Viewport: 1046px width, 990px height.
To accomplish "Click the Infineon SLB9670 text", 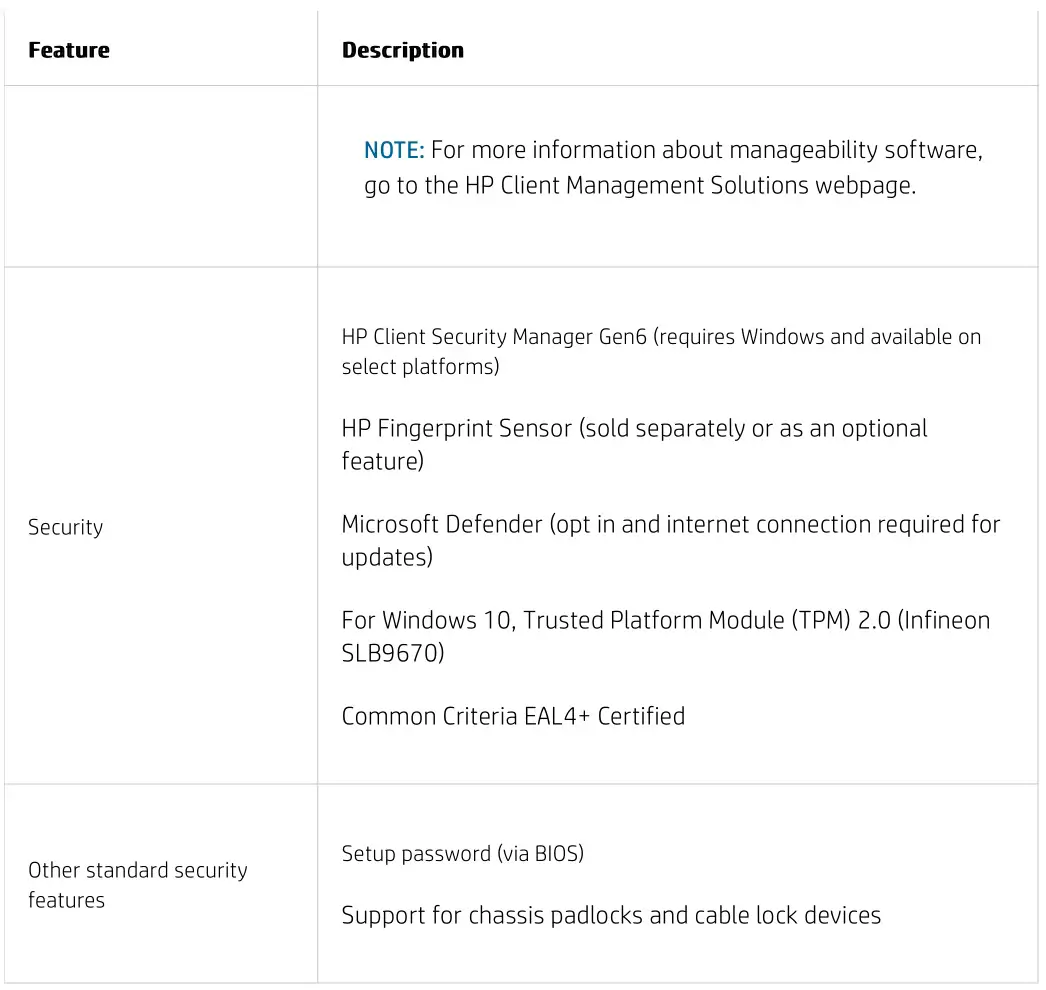I will coord(392,654).
